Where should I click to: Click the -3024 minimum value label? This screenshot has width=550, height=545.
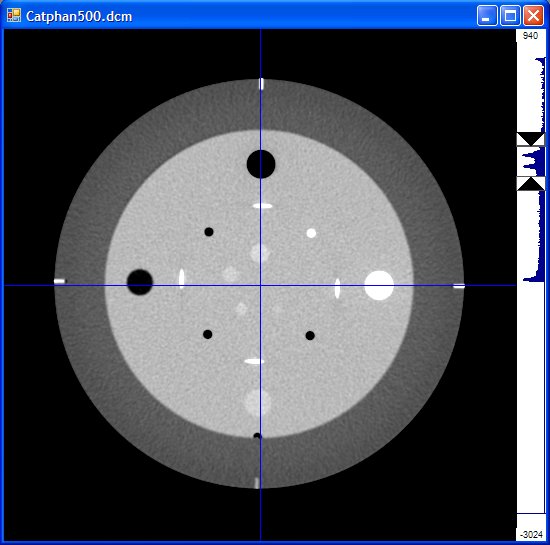pyautogui.click(x=531, y=534)
